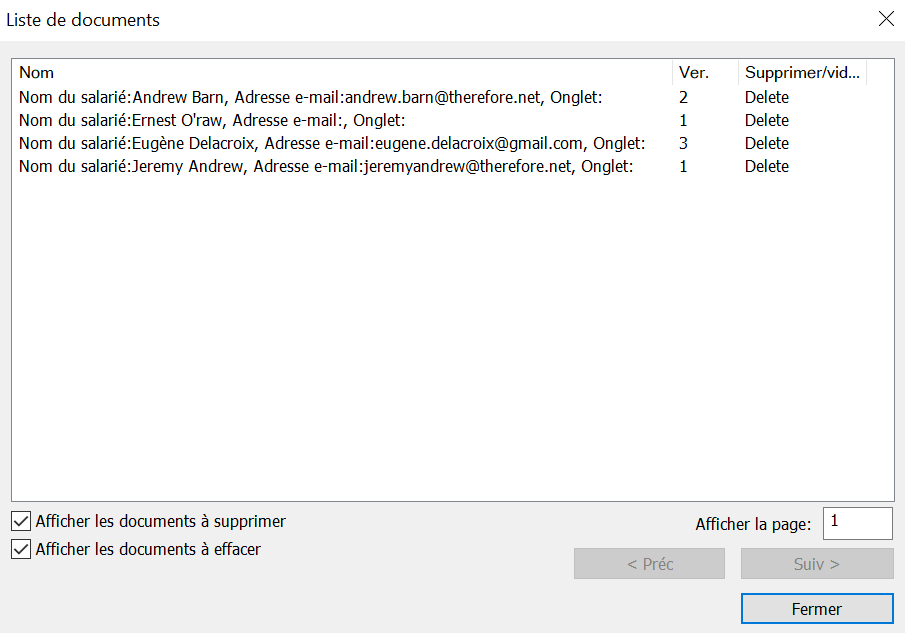Click Delete for Jeremy Andrew's document
905x633 pixels.
point(767,167)
